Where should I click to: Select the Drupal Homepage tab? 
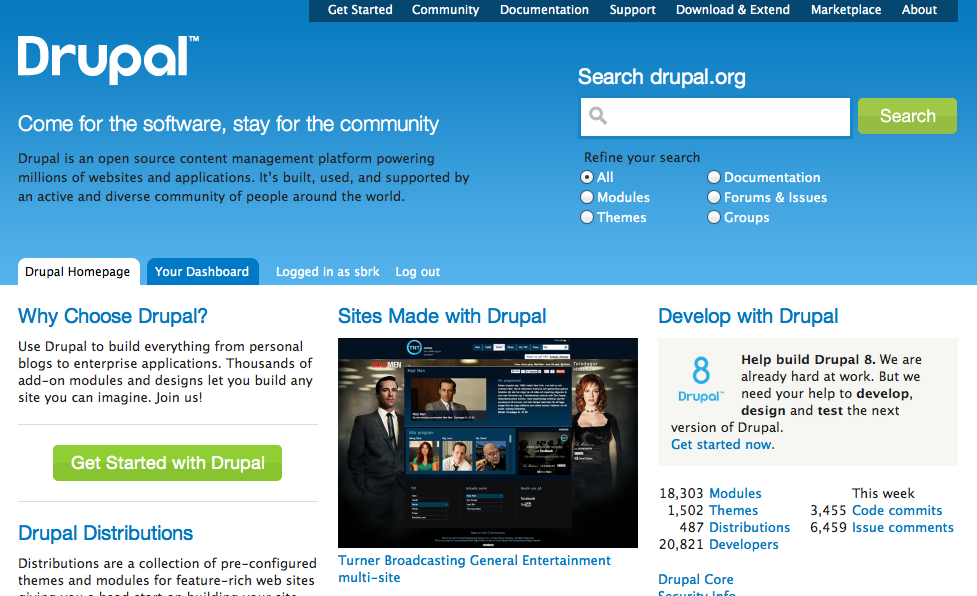(x=78, y=271)
